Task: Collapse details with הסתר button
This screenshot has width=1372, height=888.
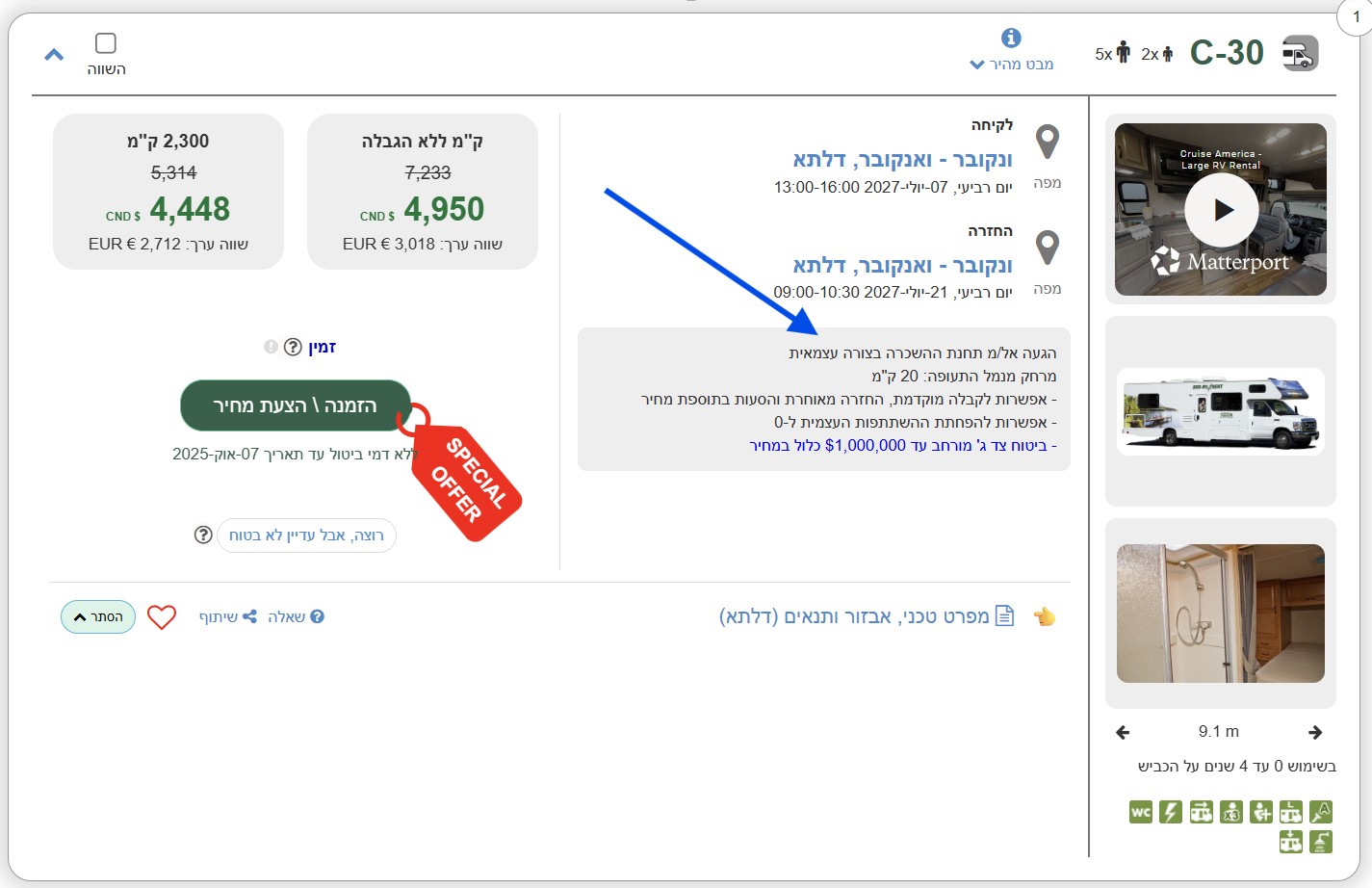Action: click(98, 617)
